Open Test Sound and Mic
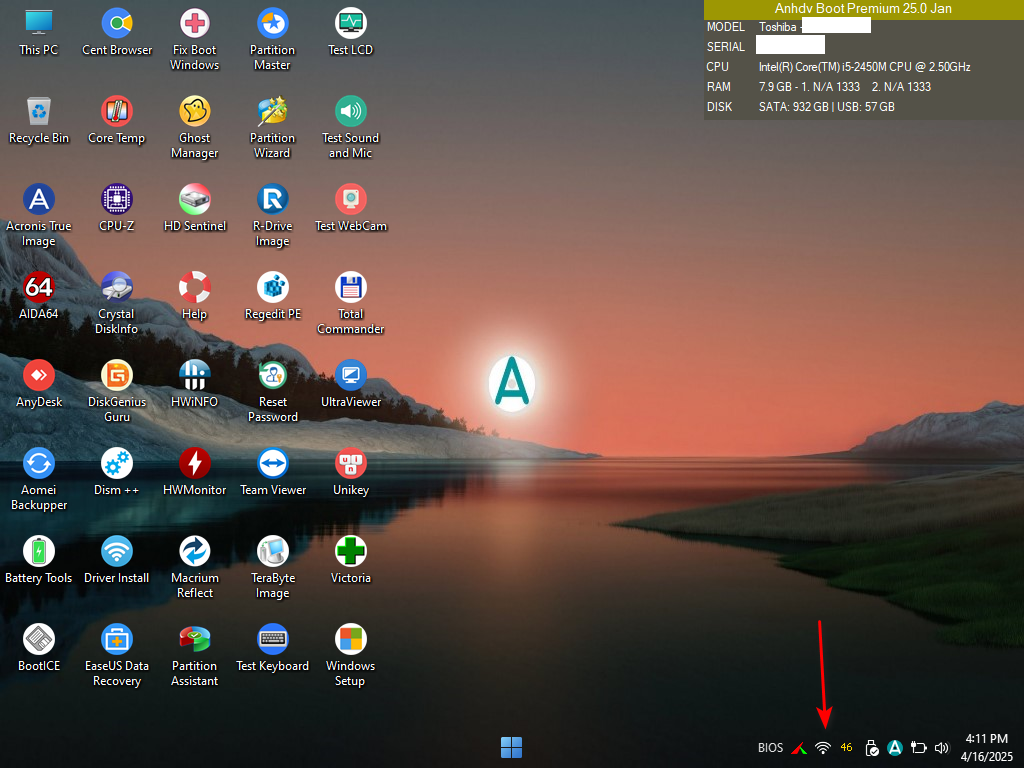 pos(351,128)
